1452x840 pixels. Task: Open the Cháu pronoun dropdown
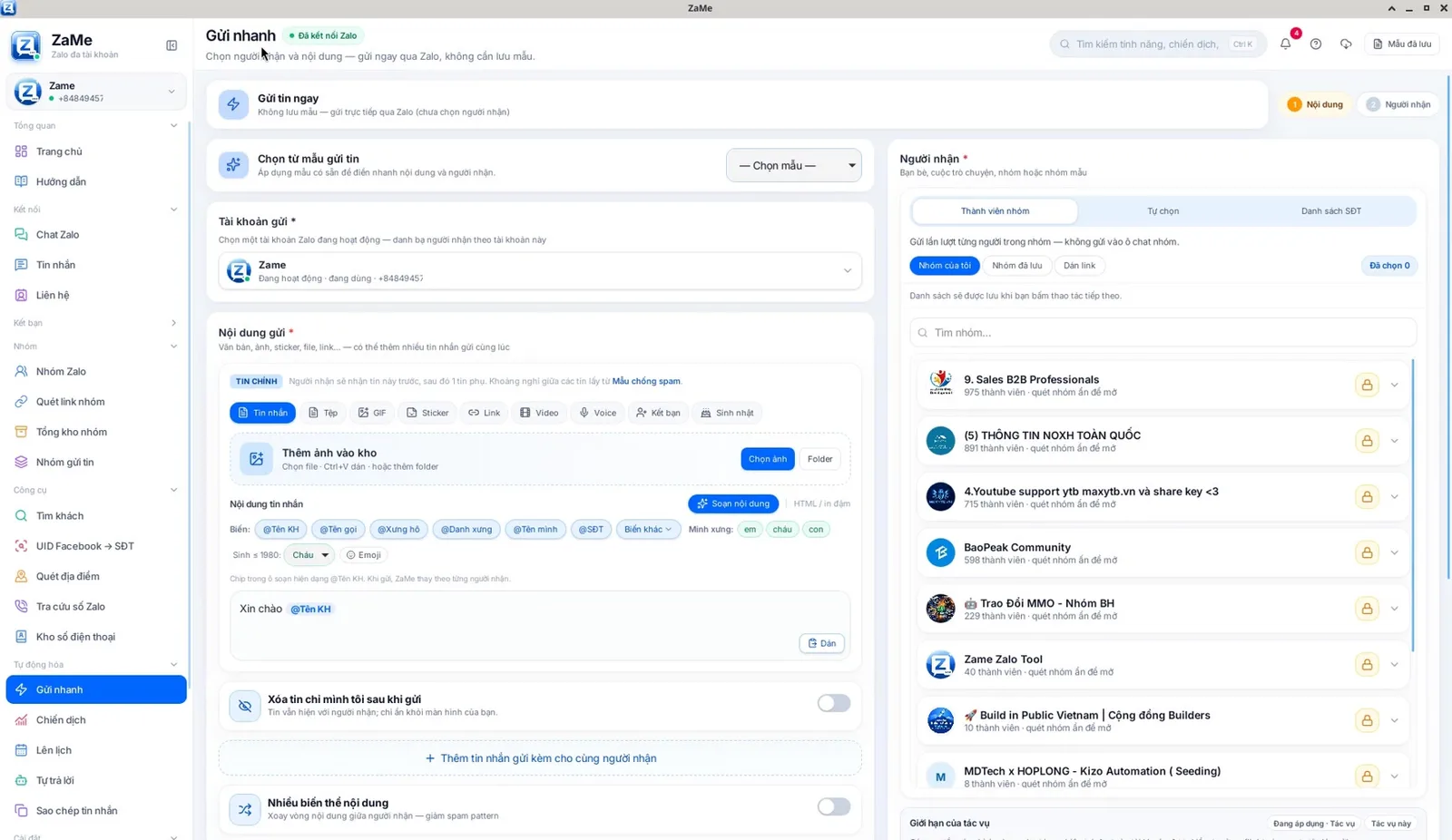tap(309, 555)
